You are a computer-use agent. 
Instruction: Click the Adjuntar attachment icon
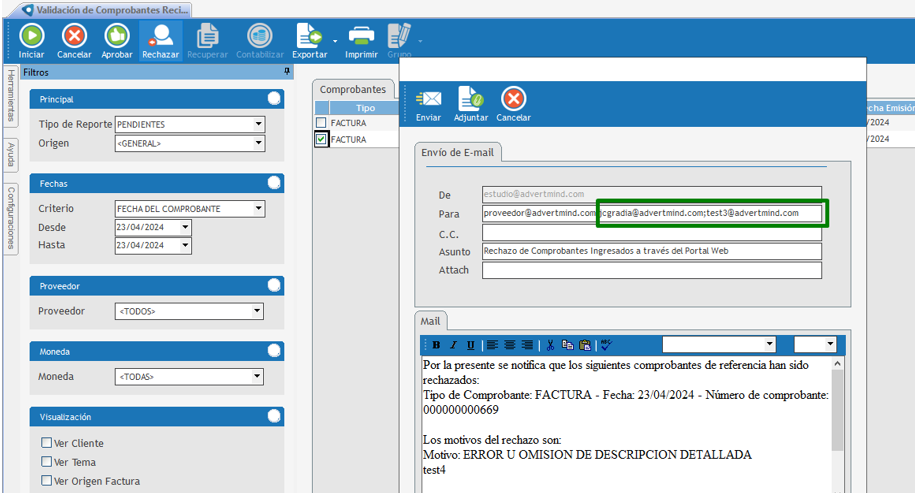click(x=470, y=99)
